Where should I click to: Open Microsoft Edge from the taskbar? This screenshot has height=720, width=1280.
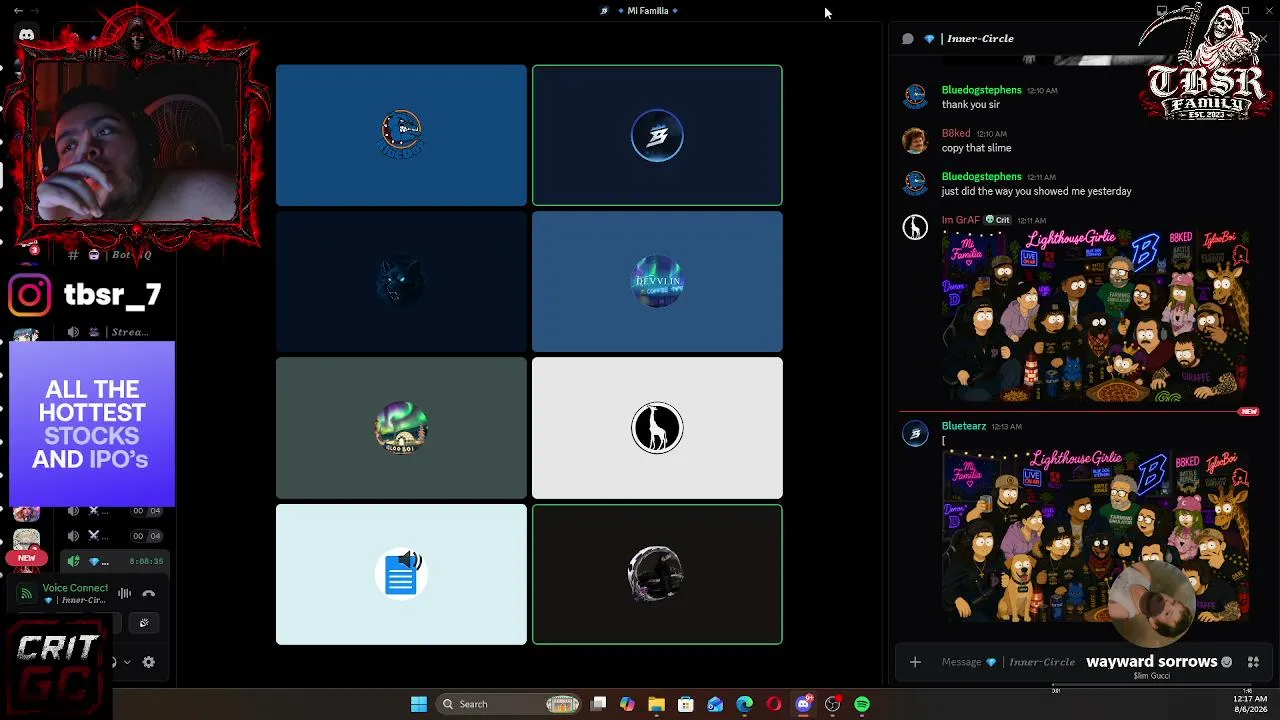coord(744,704)
